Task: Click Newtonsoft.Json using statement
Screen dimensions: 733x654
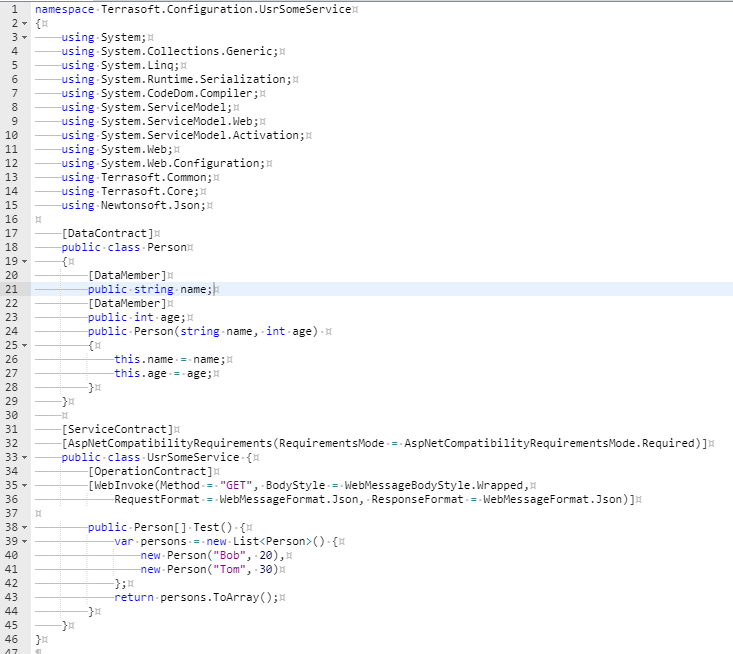Action: click(x=134, y=206)
